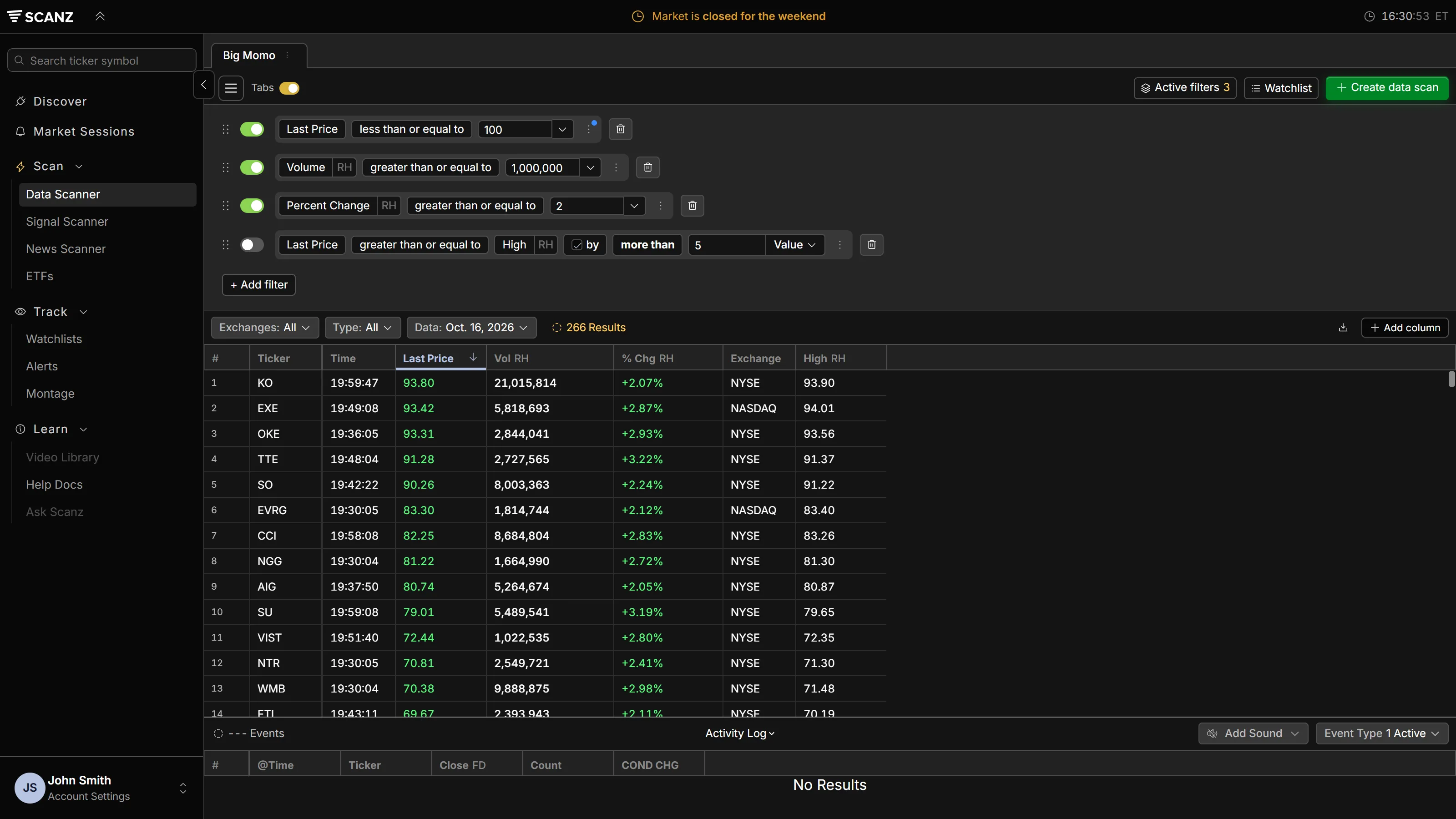Click the Last Price column sort arrow

473,358
